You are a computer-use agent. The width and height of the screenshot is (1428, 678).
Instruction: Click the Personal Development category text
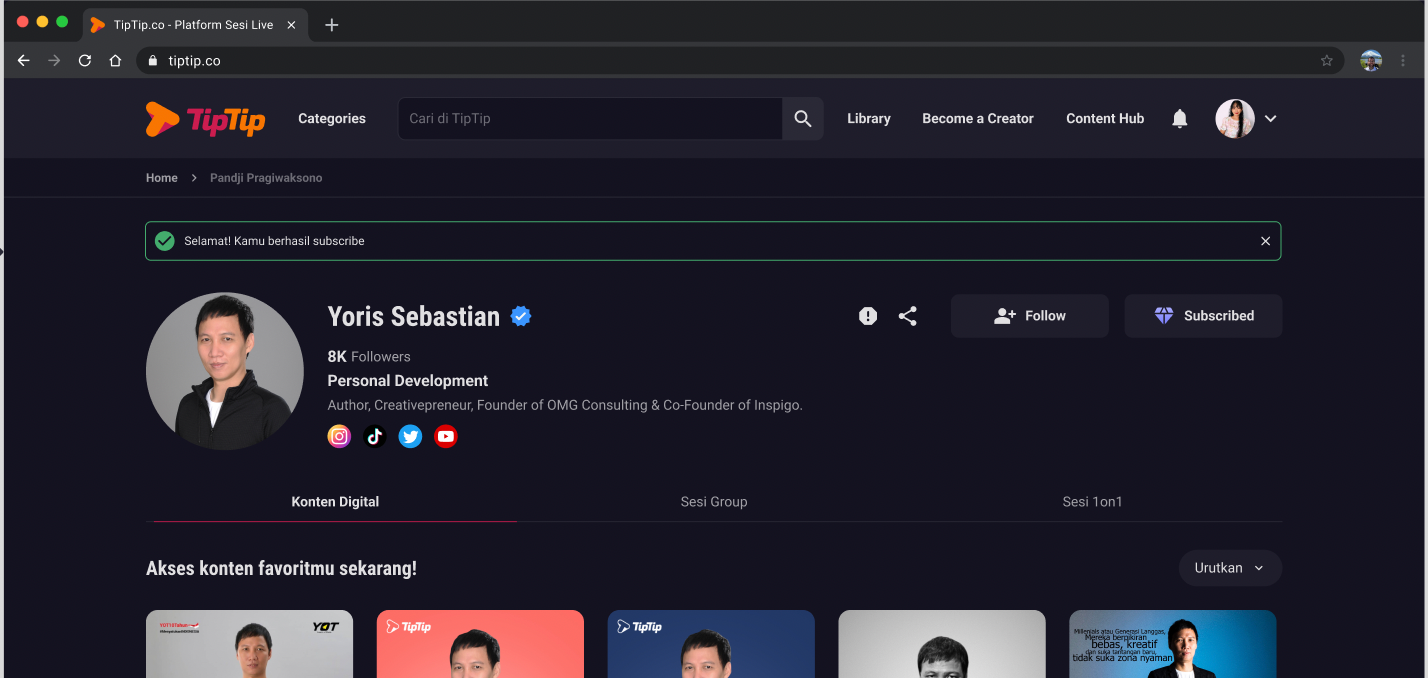(x=408, y=381)
